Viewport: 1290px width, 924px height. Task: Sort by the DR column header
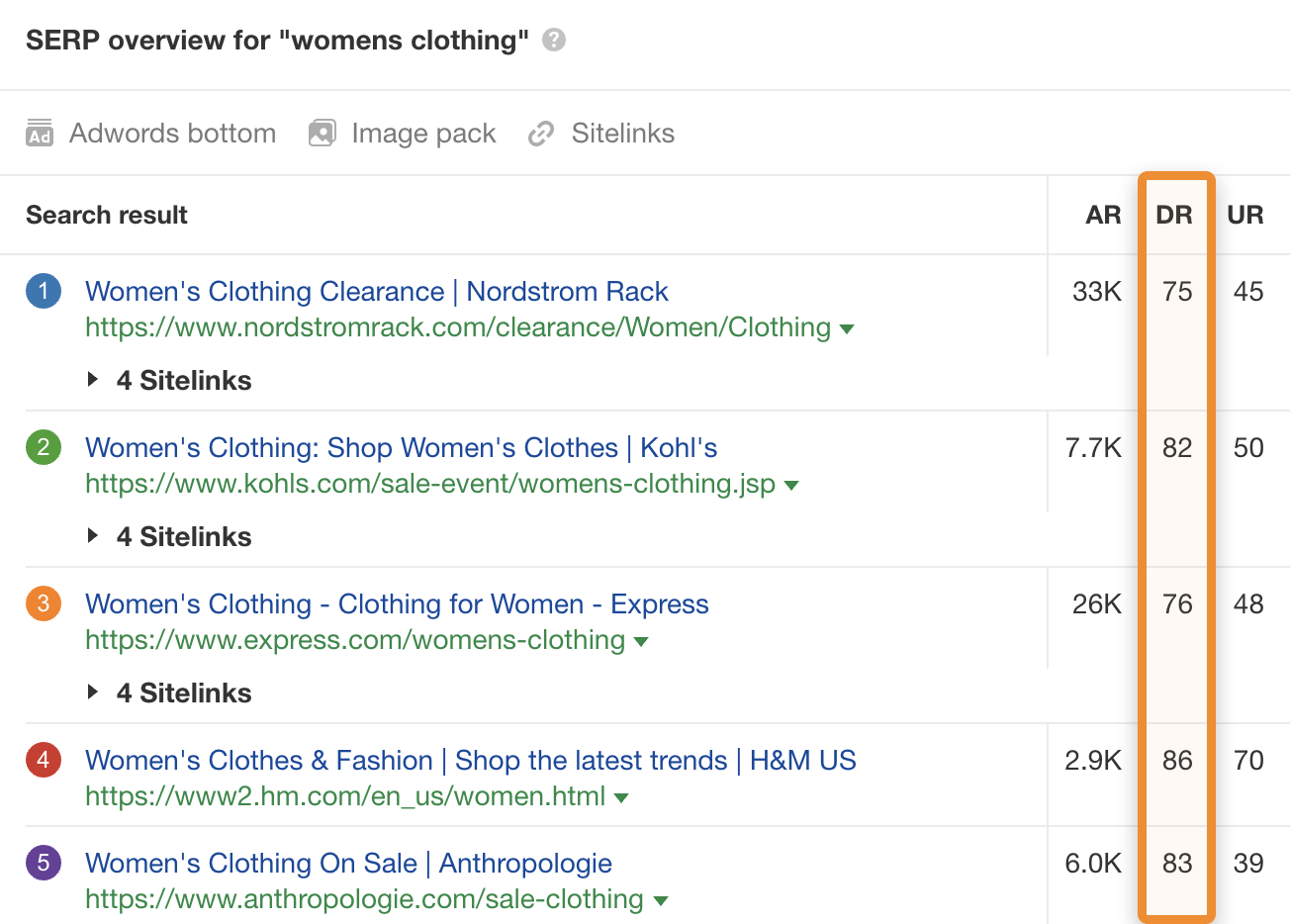pos(1174,215)
